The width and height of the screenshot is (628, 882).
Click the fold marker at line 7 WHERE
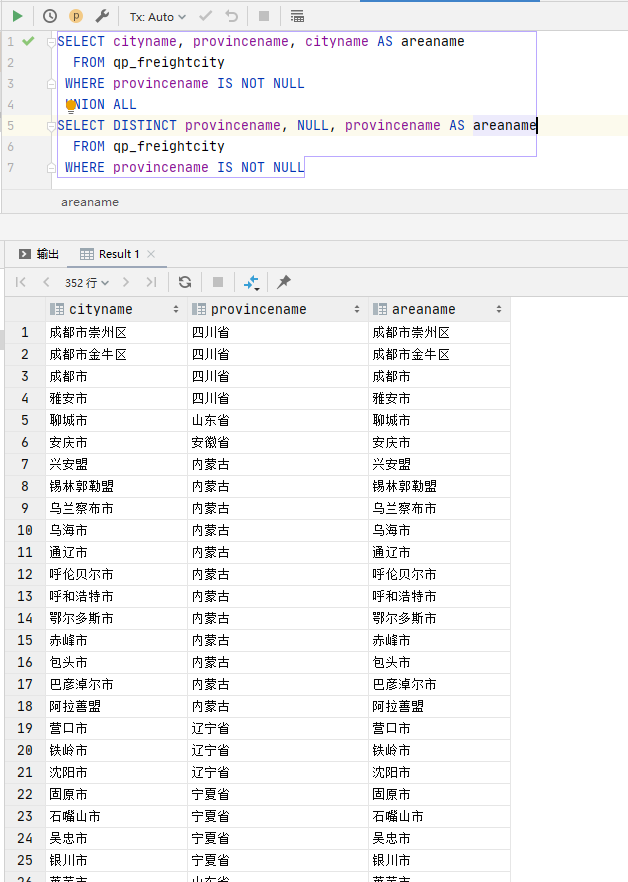point(51,168)
